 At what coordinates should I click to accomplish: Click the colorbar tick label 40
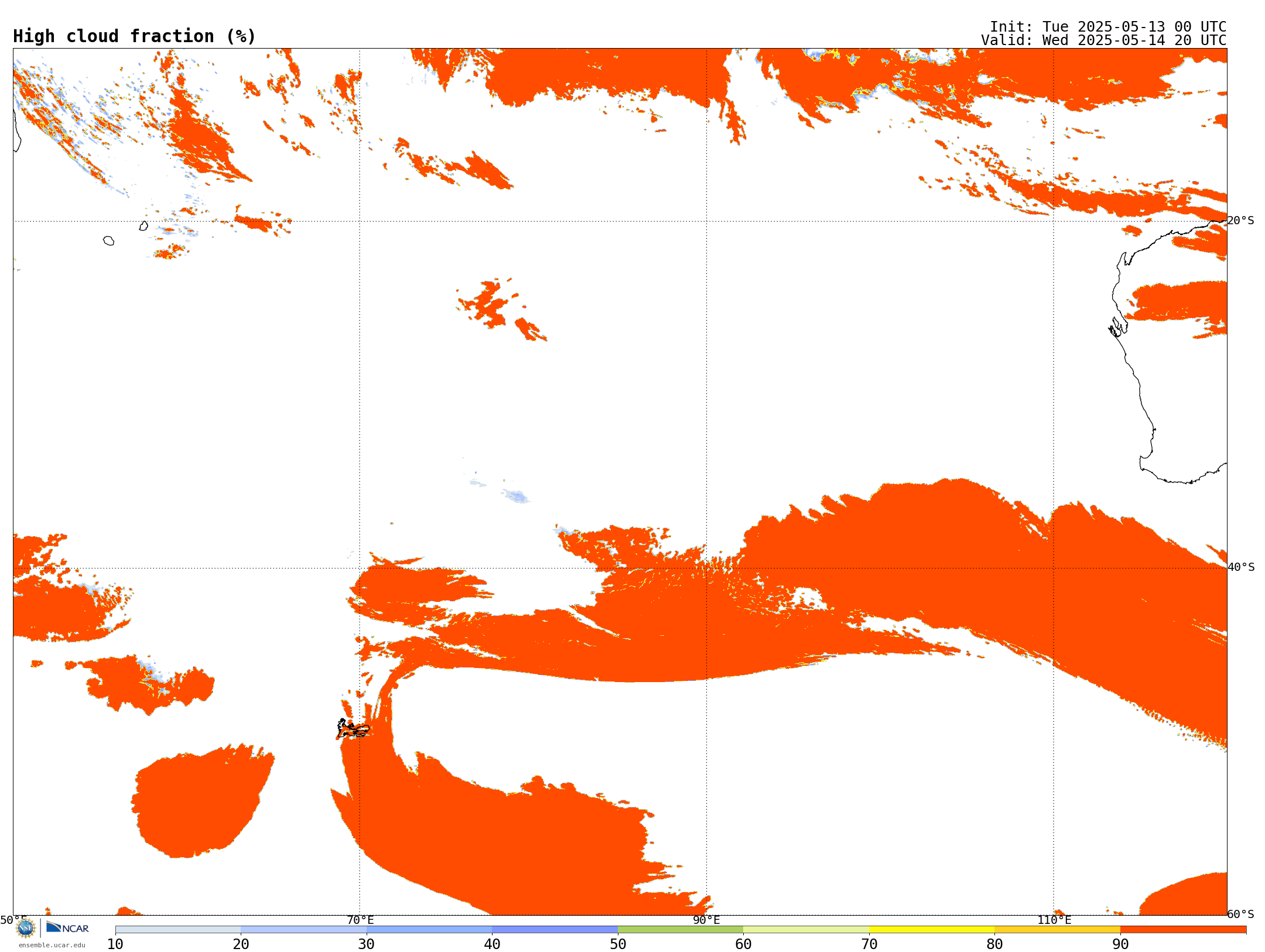tap(492, 944)
